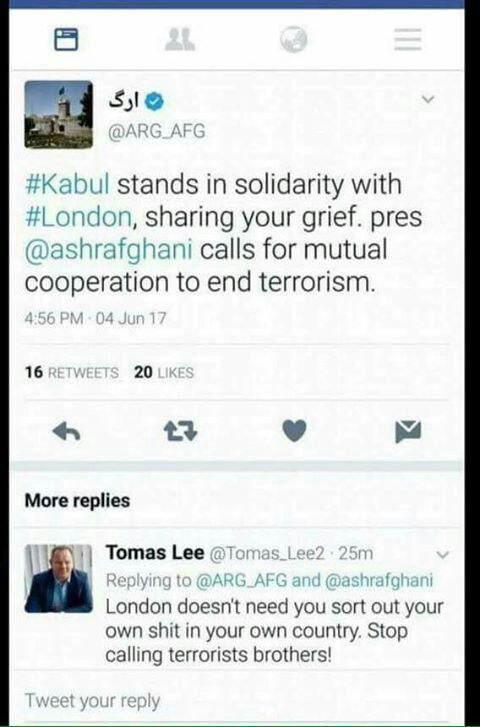Open the @Tomas_Lee2 profile name
Image resolution: width=480 pixels, height=727 pixels.
click(267, 554)
